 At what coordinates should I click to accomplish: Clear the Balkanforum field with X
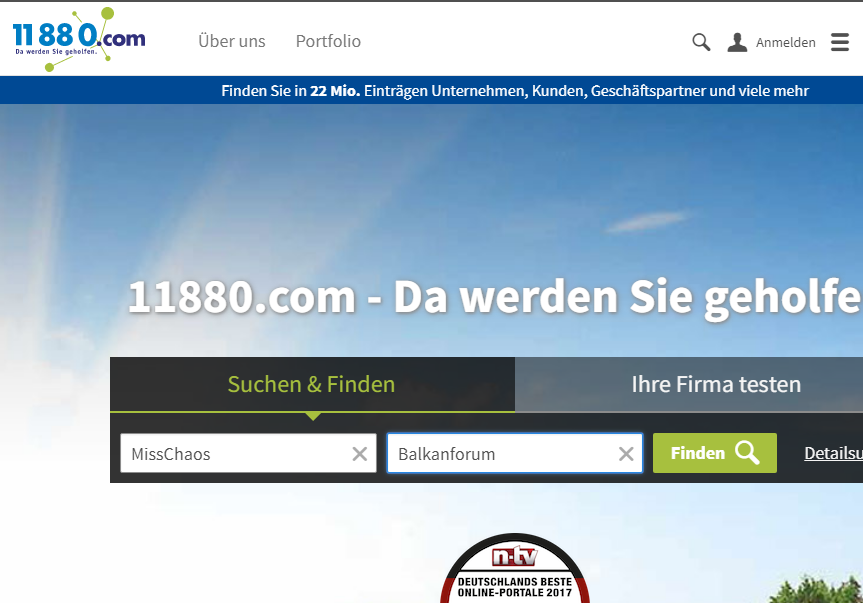626,454
